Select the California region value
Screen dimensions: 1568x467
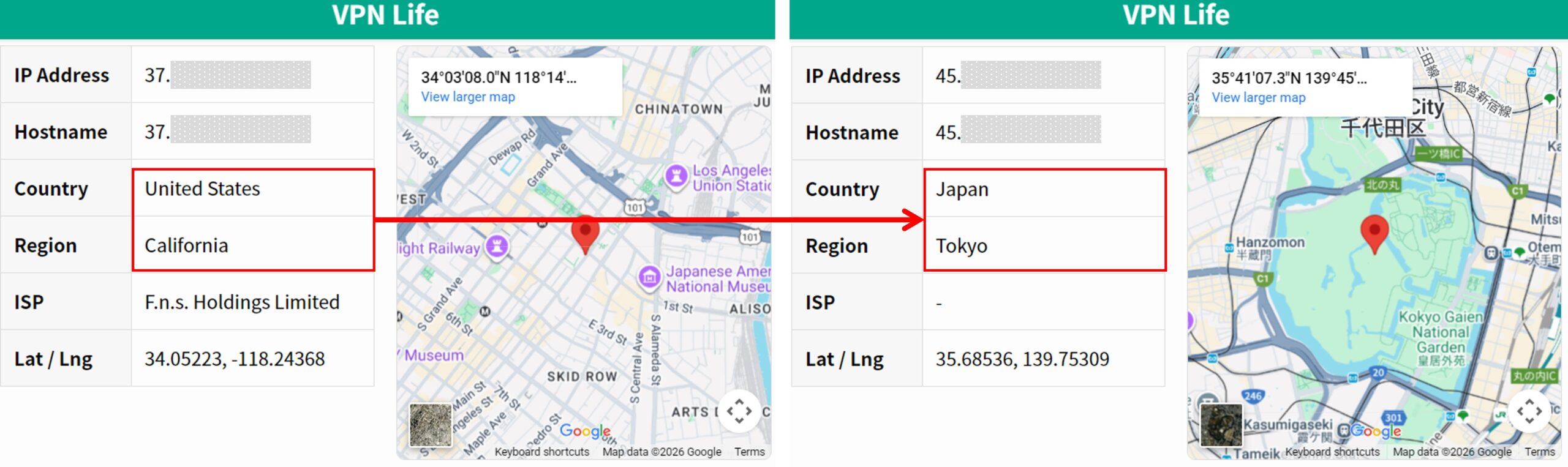tap(186, 245)
